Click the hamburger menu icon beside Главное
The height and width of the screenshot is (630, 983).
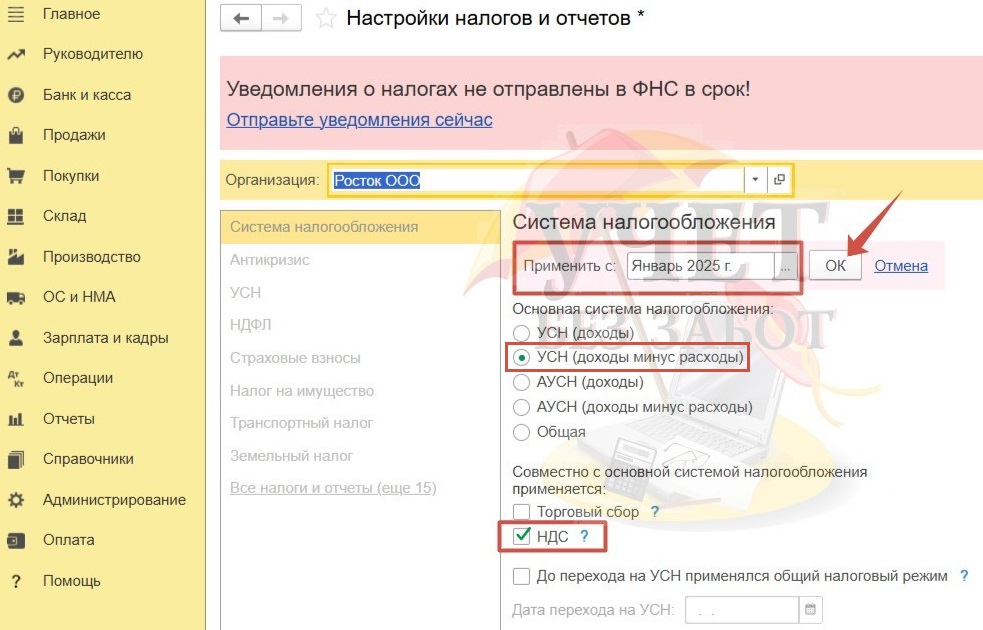tap(16, 14)
